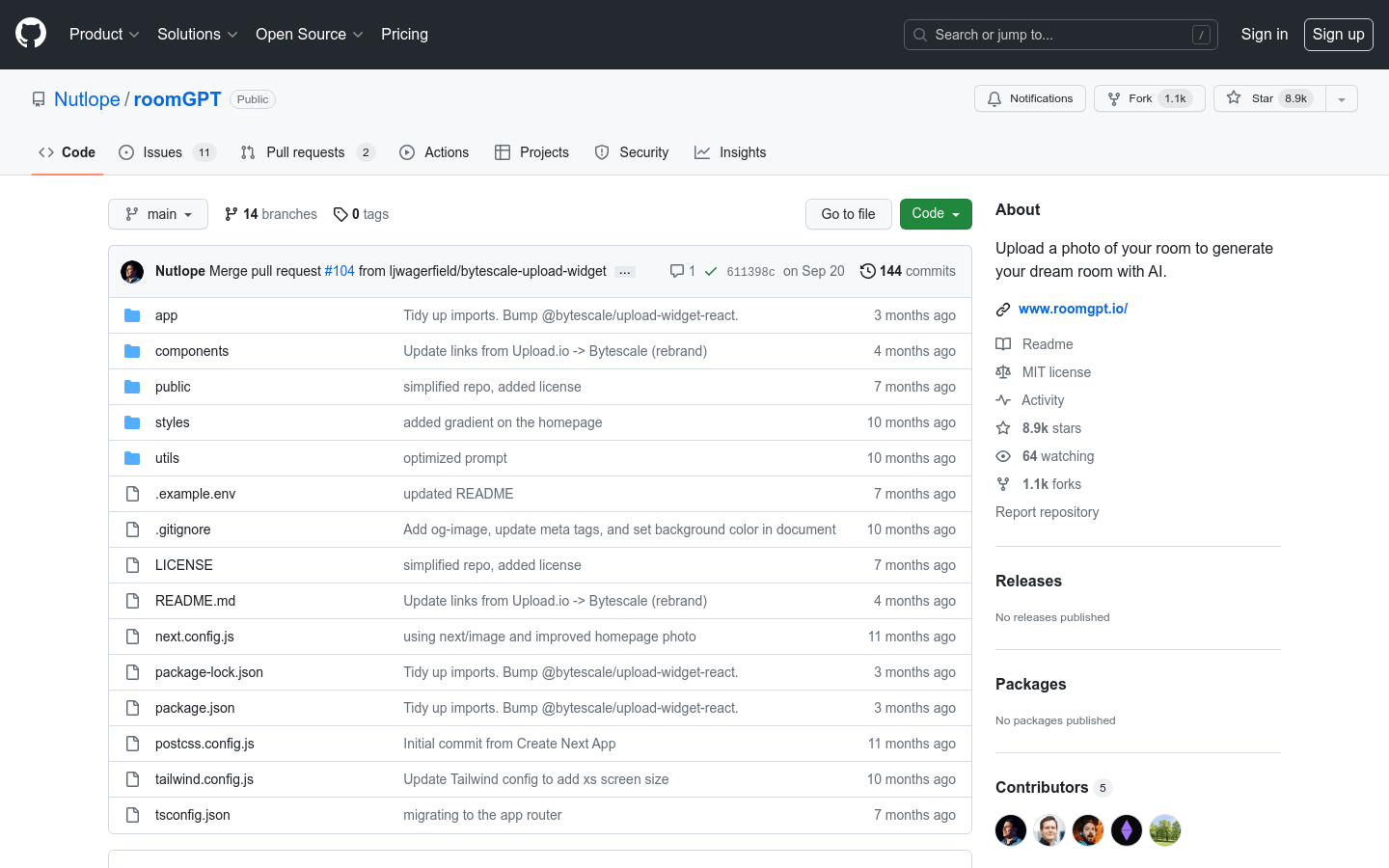Open the www.roomgpt.io link
This screenshot has width=1389, height=868.
click(1073, 309)
